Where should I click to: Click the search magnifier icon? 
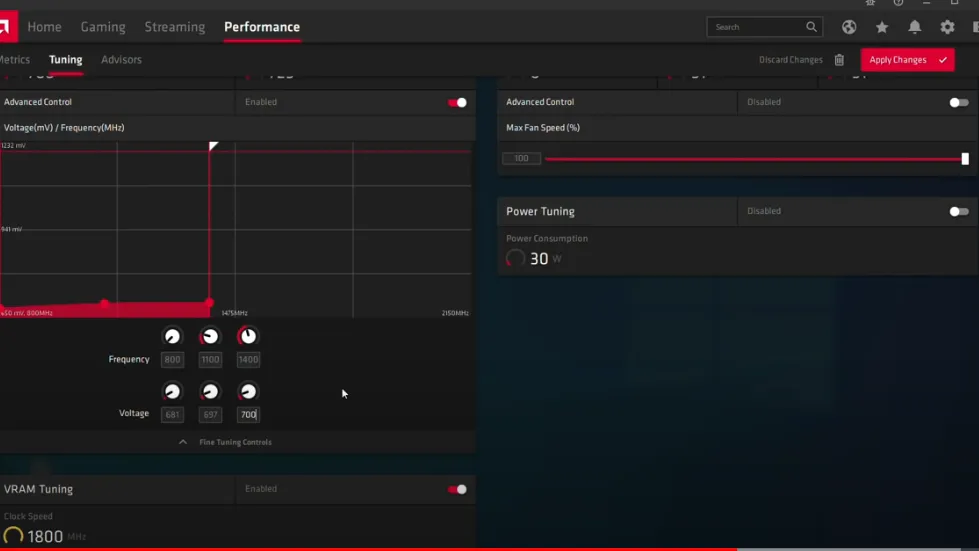[811, 27]
